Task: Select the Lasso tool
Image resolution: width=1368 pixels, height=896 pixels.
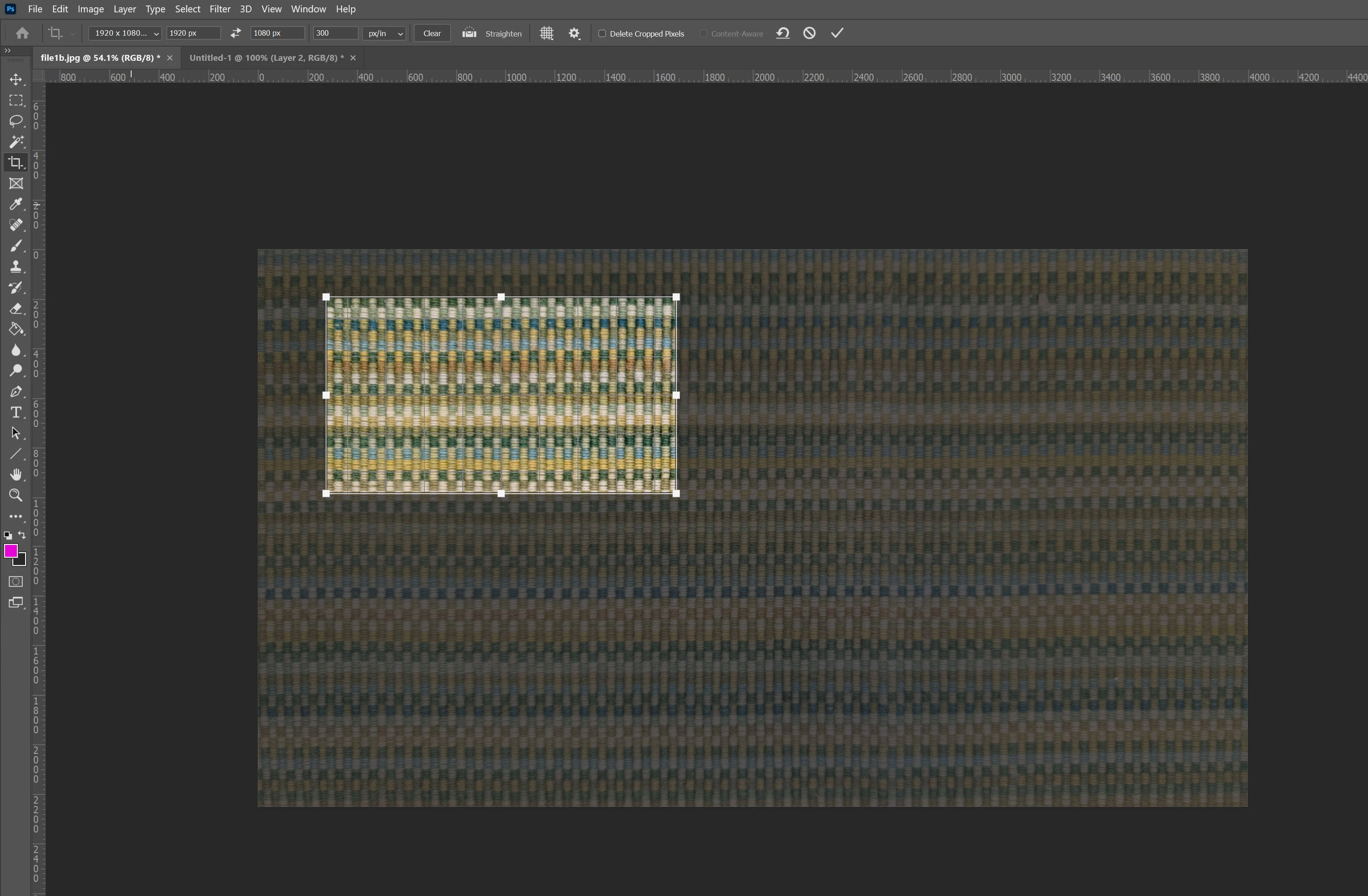Action: coord(16,121)
